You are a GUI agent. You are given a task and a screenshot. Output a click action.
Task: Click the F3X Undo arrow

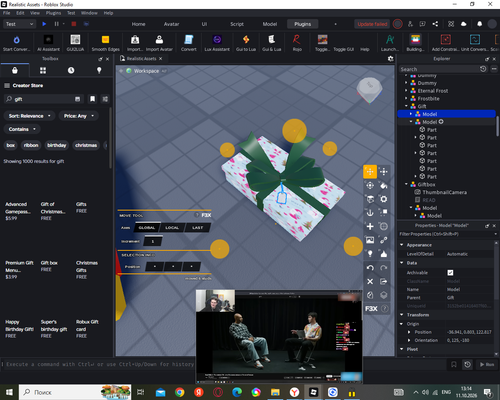pyautogui.click(x=370, y=268)
